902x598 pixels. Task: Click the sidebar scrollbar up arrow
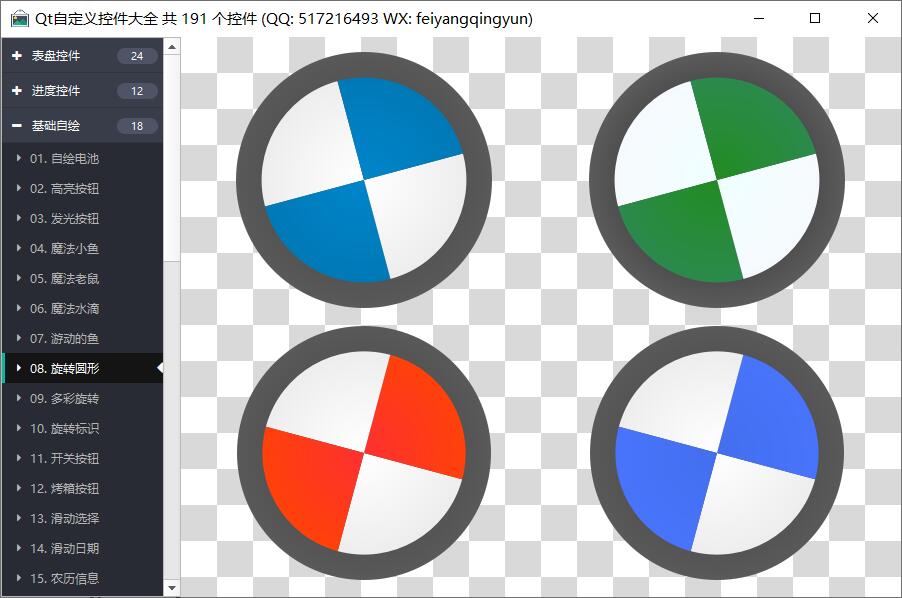click(171, 46)
